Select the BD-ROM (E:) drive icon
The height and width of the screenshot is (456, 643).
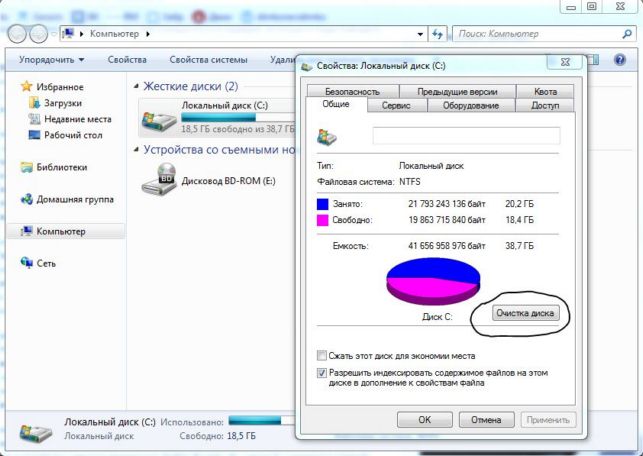pos(159,179)
